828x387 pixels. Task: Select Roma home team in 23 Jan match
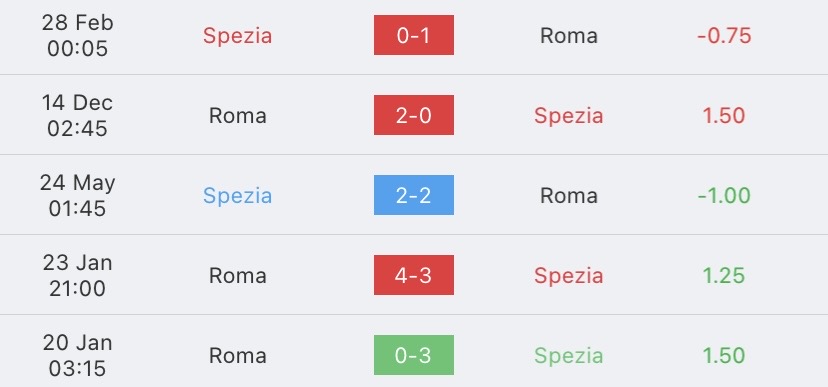pos(238,276)
